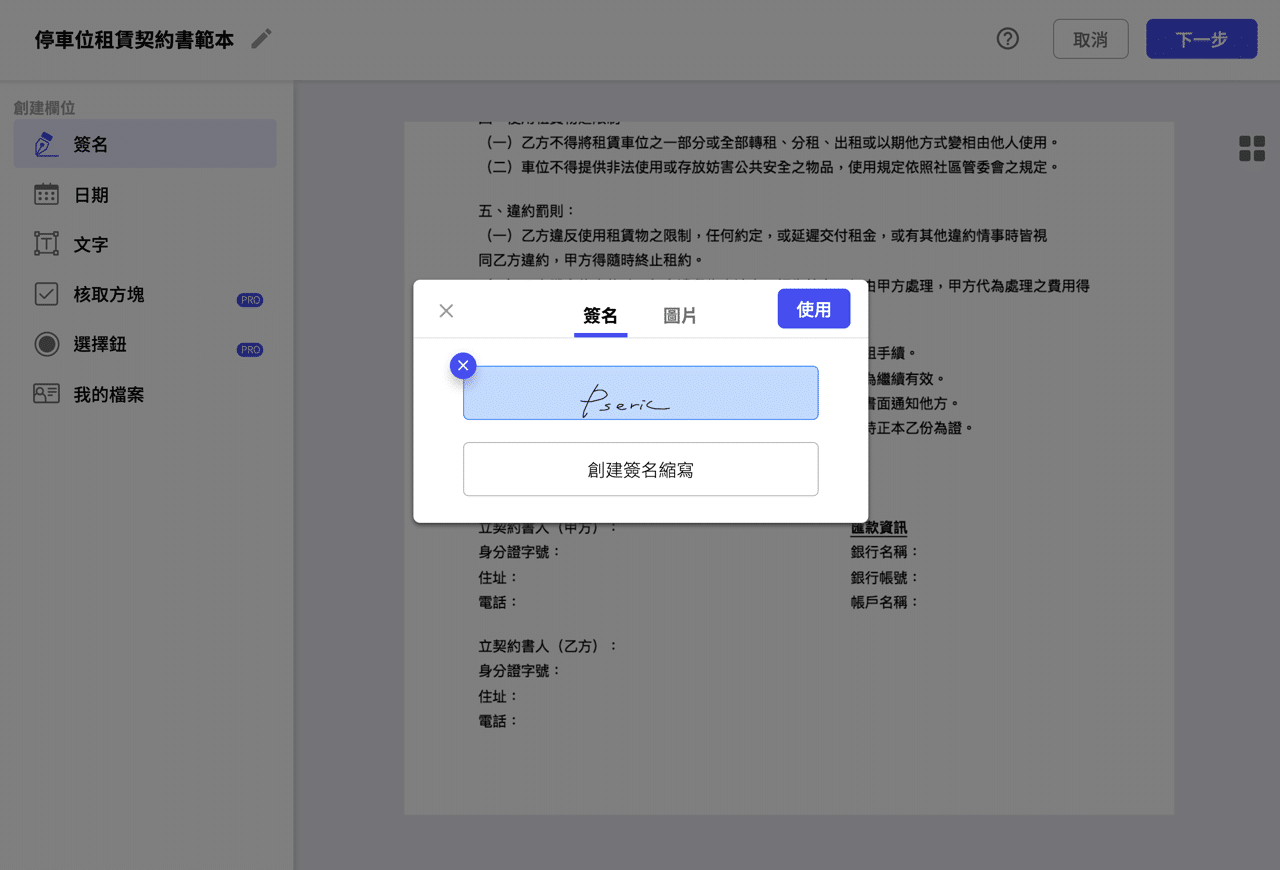Open the 我的檔案 profile card icon
Screen dimensions: 1280x870
46,394
